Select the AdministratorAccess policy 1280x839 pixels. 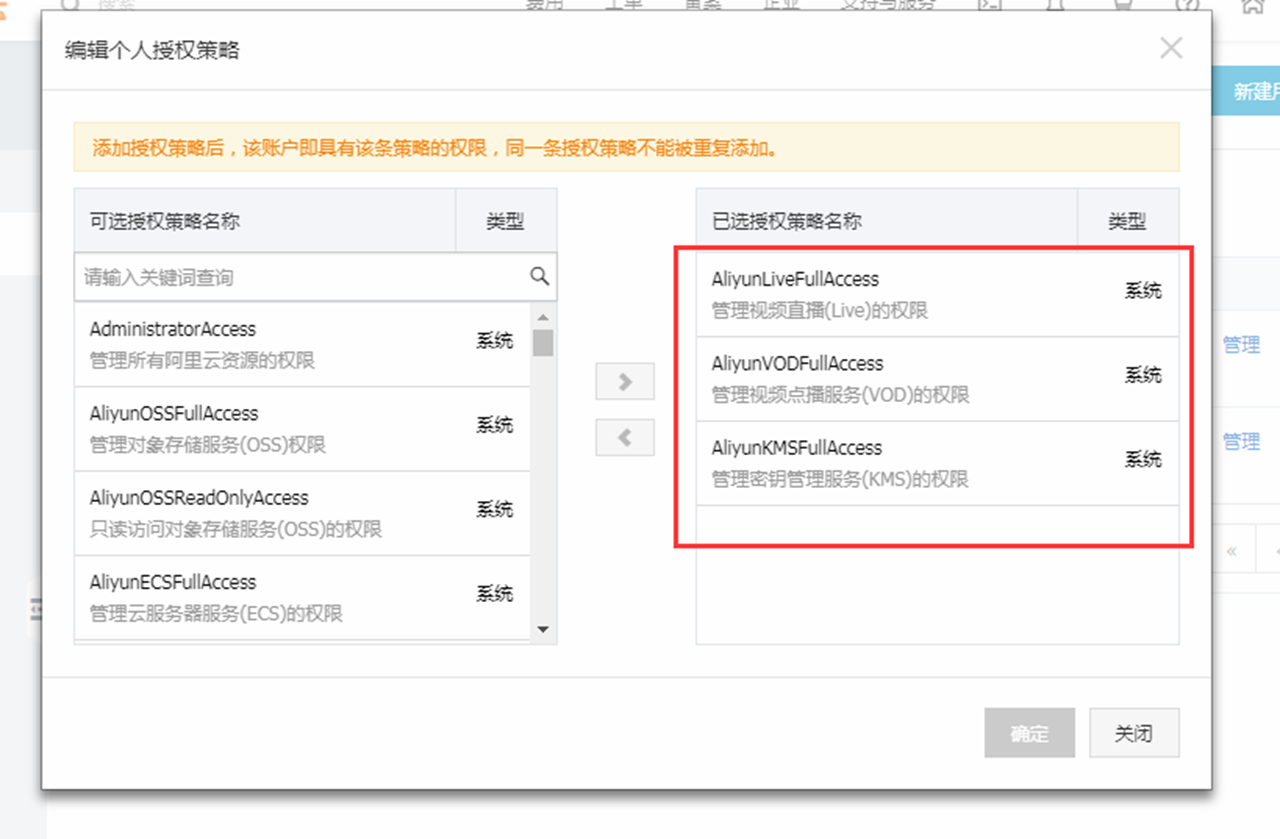(301, 344)
